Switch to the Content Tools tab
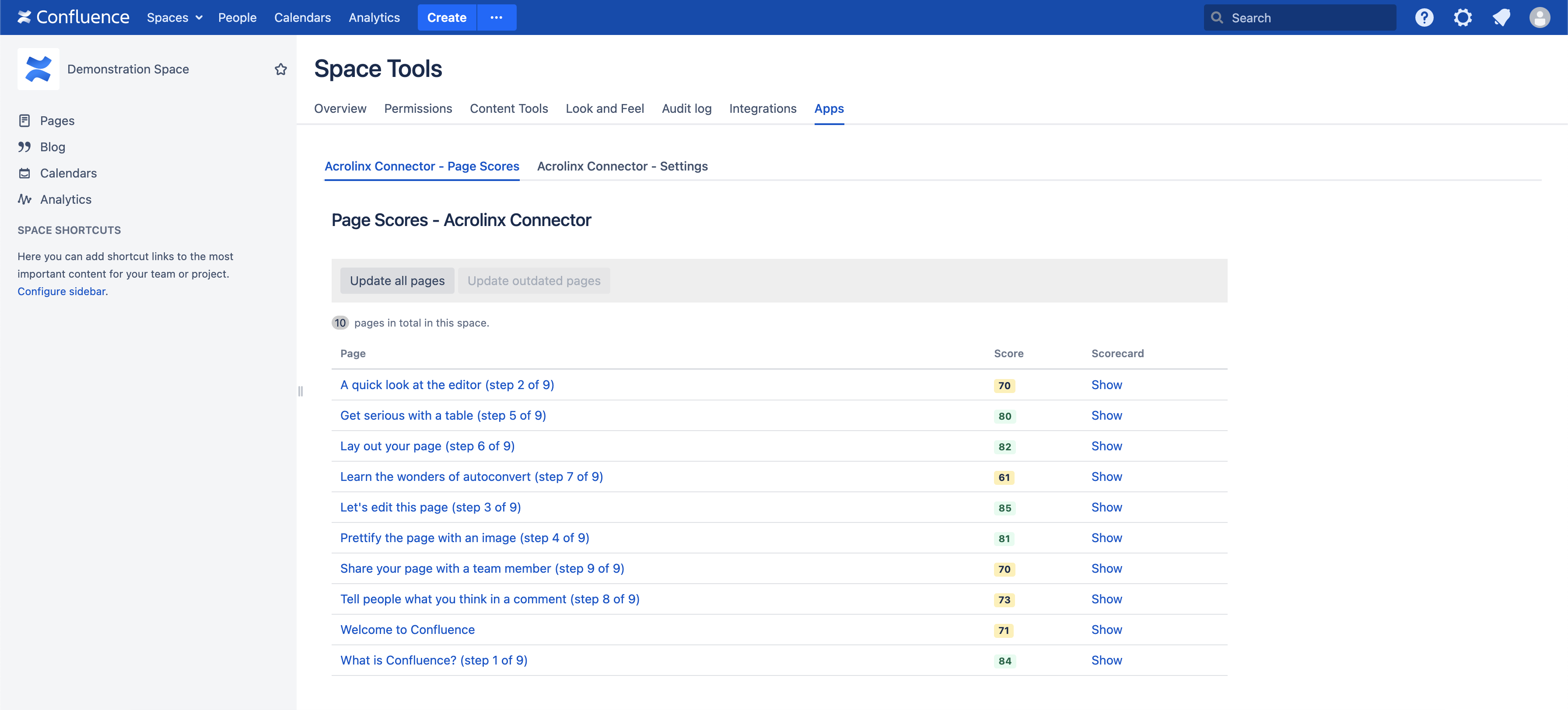This screenshot has height=710, width=1568. 509,108
